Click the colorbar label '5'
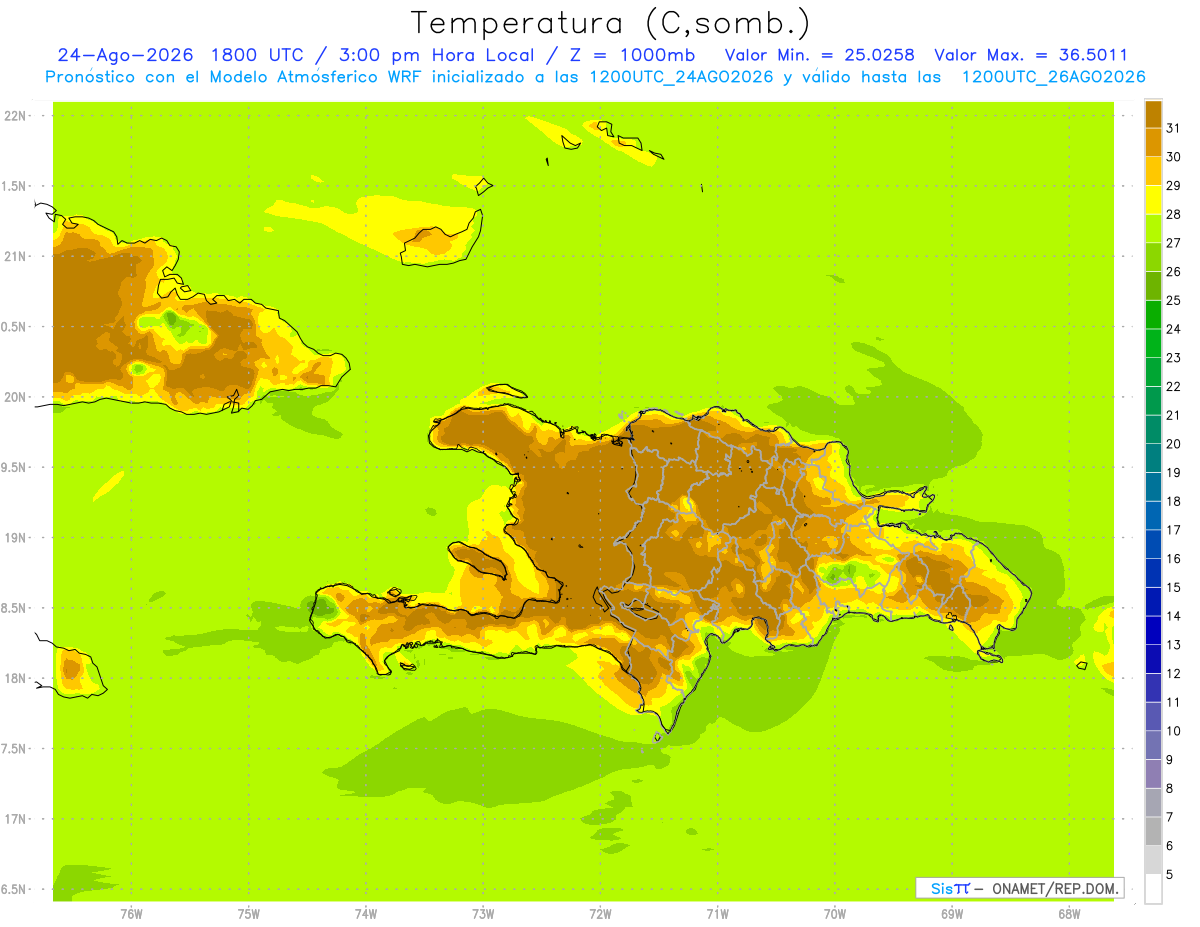 1170,874
